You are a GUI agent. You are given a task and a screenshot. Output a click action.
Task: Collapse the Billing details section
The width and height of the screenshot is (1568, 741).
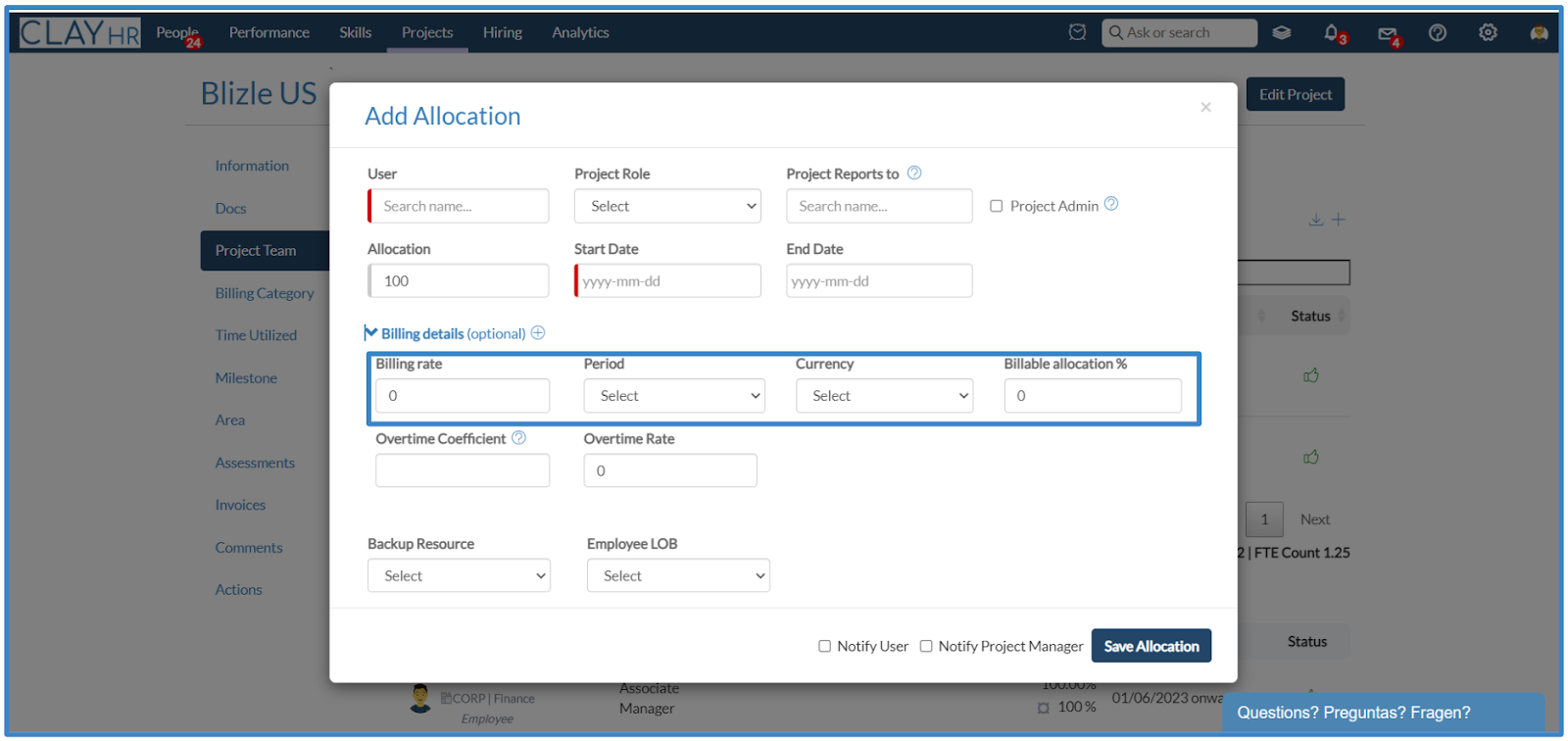point(370,333)
